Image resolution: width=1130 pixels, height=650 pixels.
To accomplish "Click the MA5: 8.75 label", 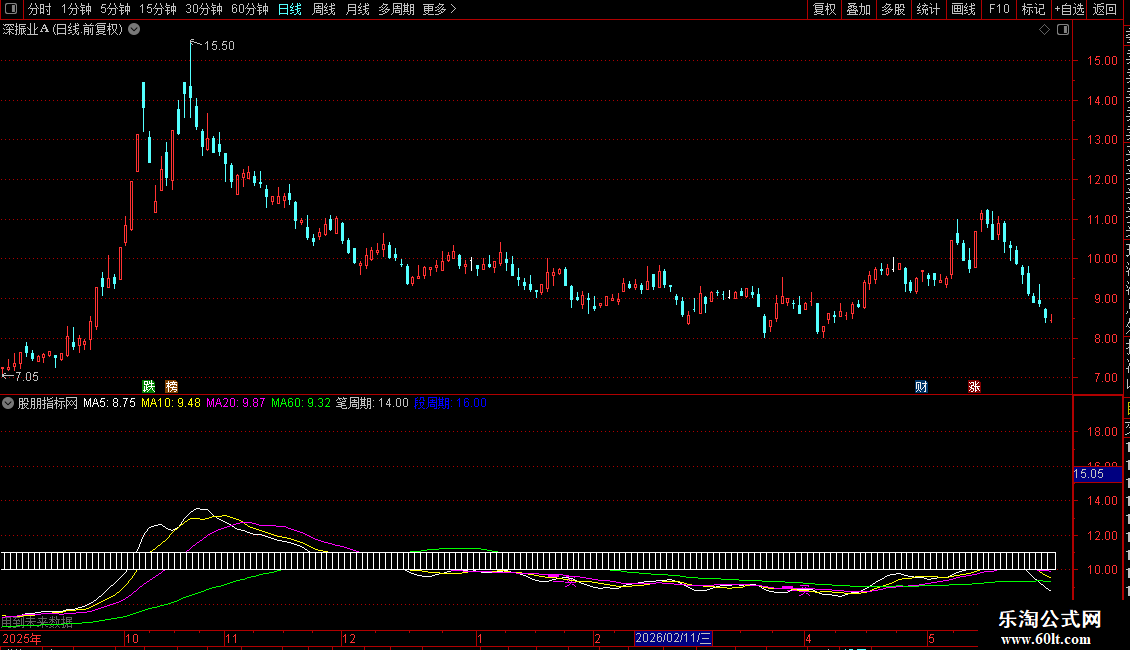I will click(109, 403).
